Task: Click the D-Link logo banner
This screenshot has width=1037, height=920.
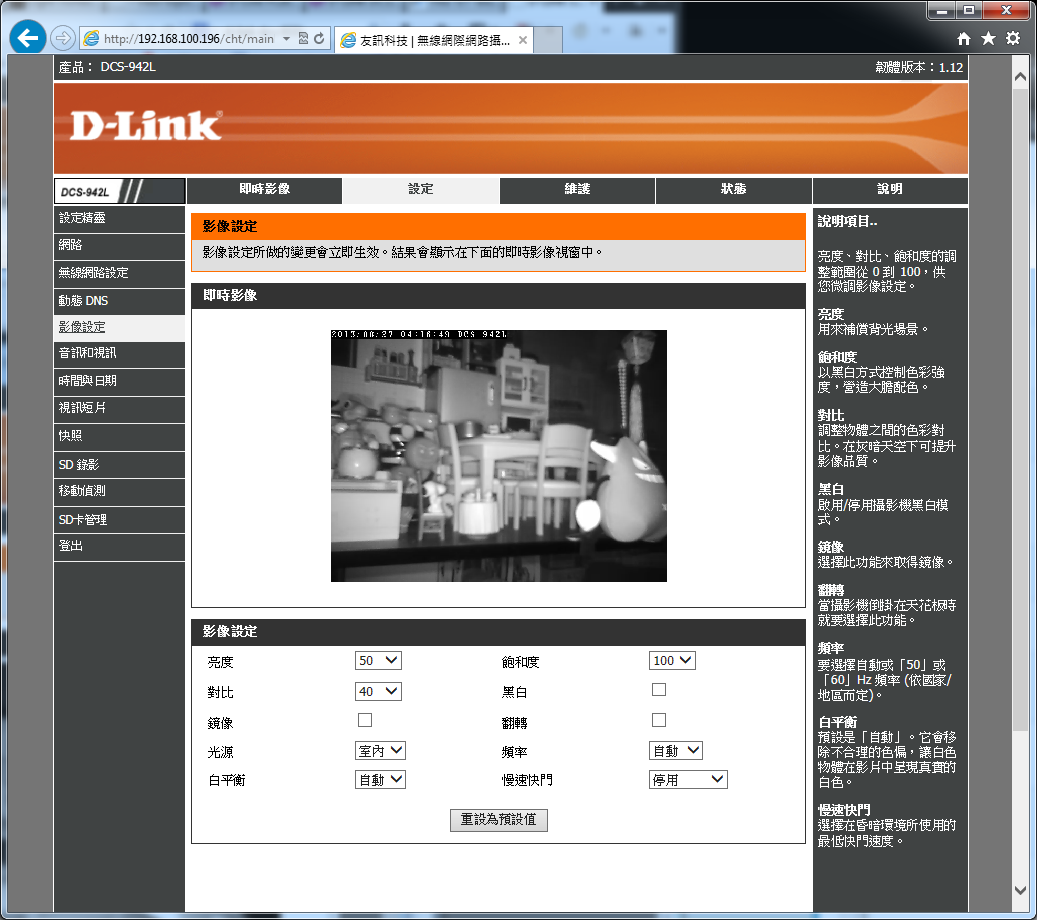Action: click(x=146, y=126)
